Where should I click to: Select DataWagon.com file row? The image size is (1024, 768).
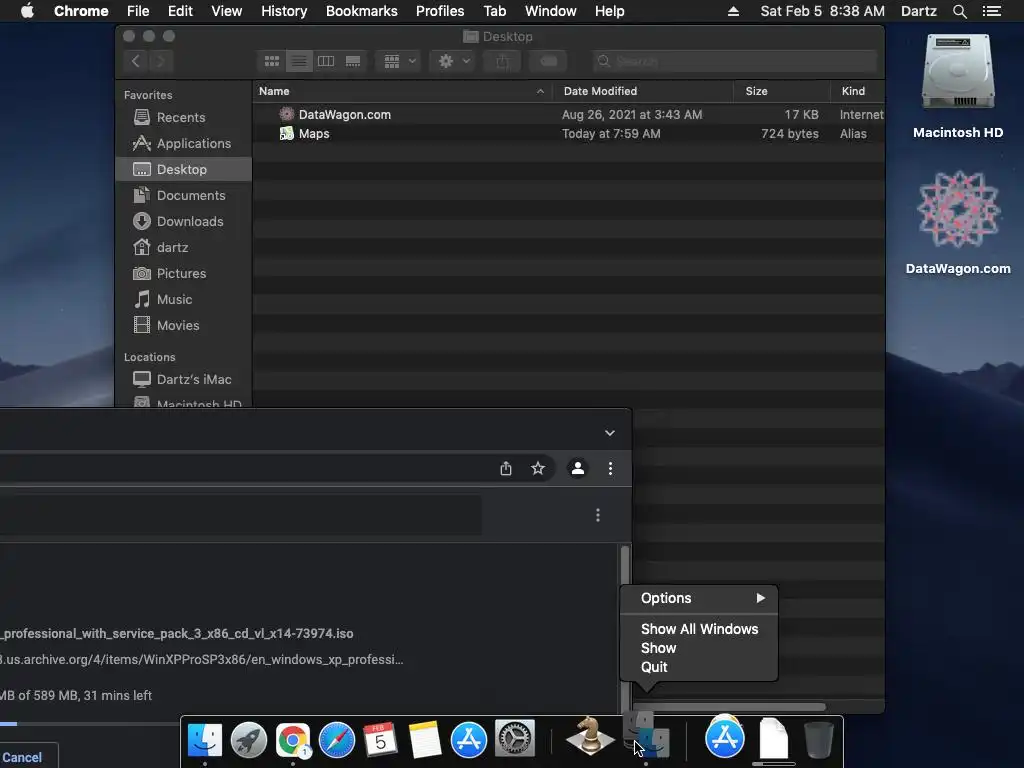pyautogui.click(x=568, y=114)
